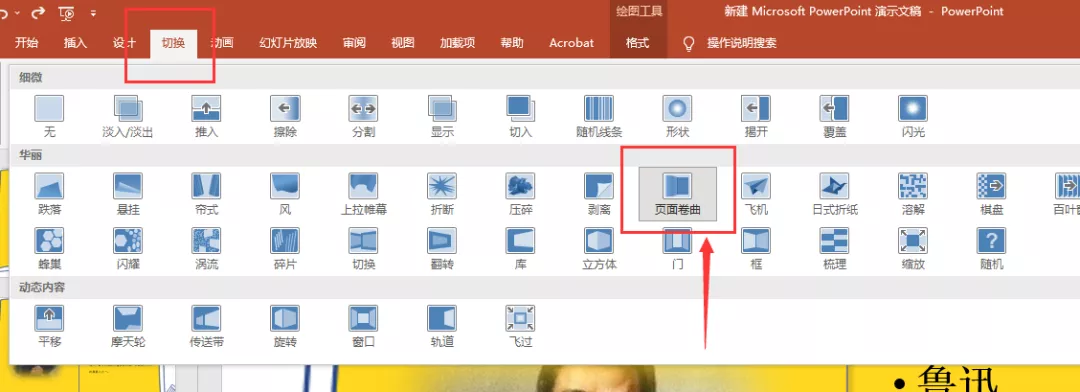Choose the 闪耀 glitter transition
The height and width of the screenshot is (392, 1080).
tap(127, 249)
